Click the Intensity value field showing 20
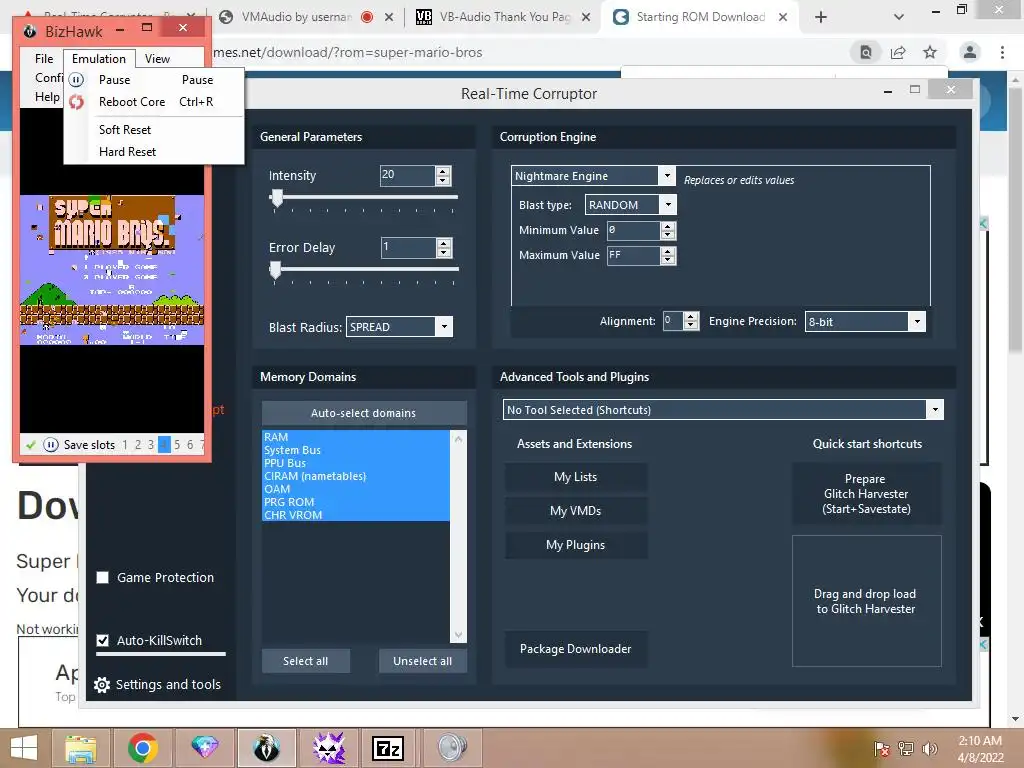 (408, 175)
